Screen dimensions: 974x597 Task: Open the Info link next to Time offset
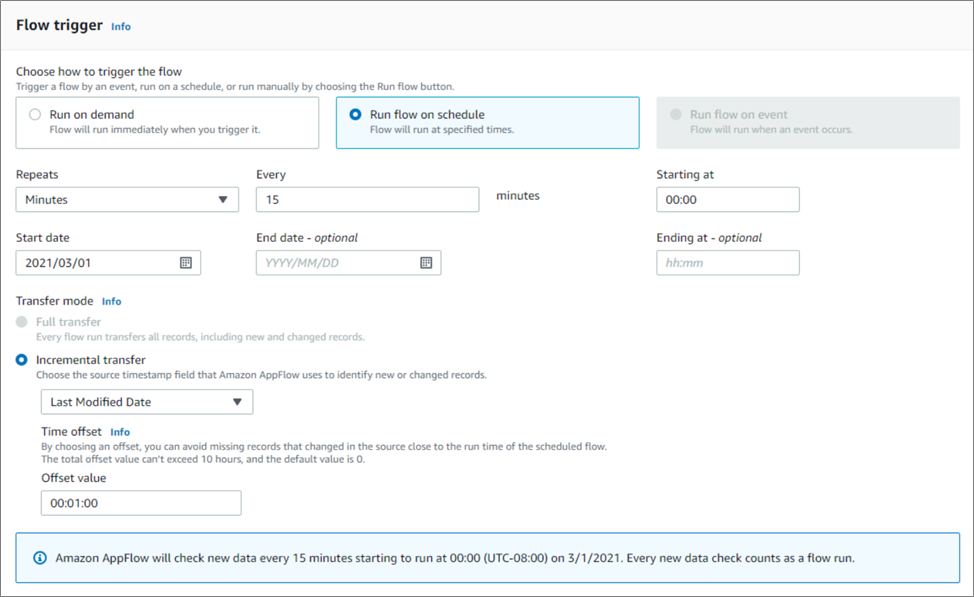(x=120, y=432)
